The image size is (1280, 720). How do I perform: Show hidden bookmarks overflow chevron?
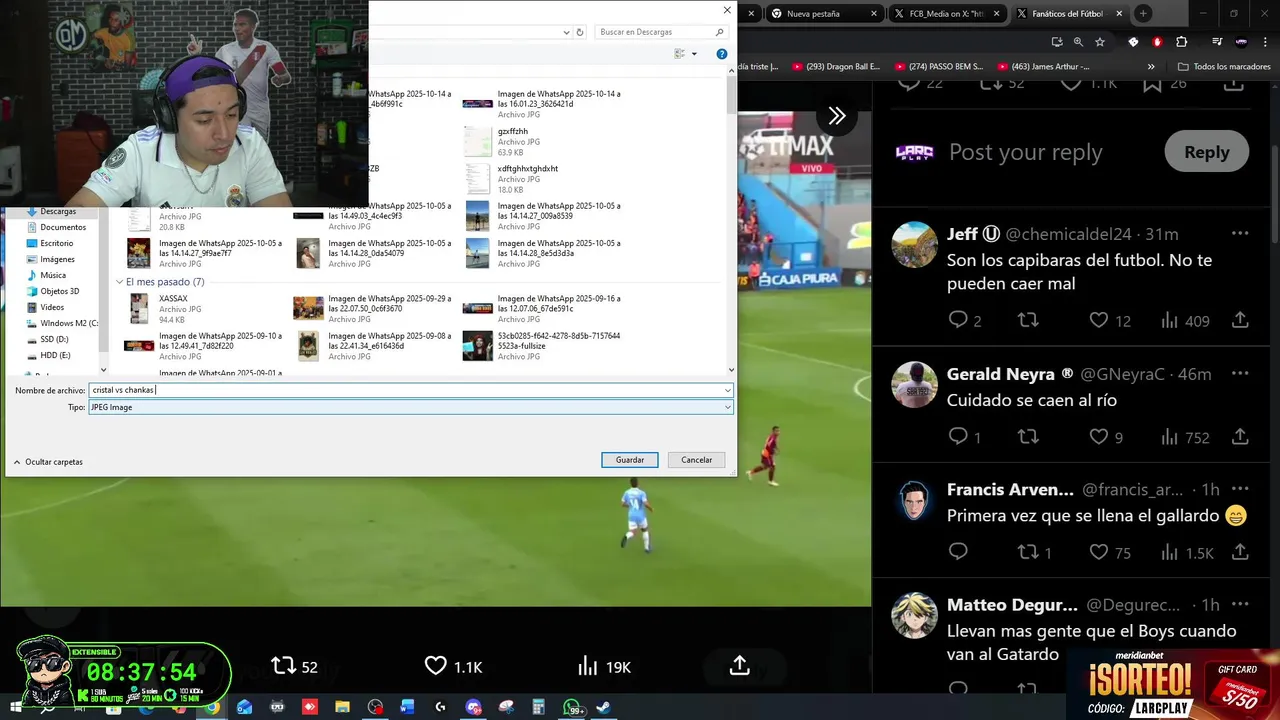pyautogui.click(x=1151, y=67)
